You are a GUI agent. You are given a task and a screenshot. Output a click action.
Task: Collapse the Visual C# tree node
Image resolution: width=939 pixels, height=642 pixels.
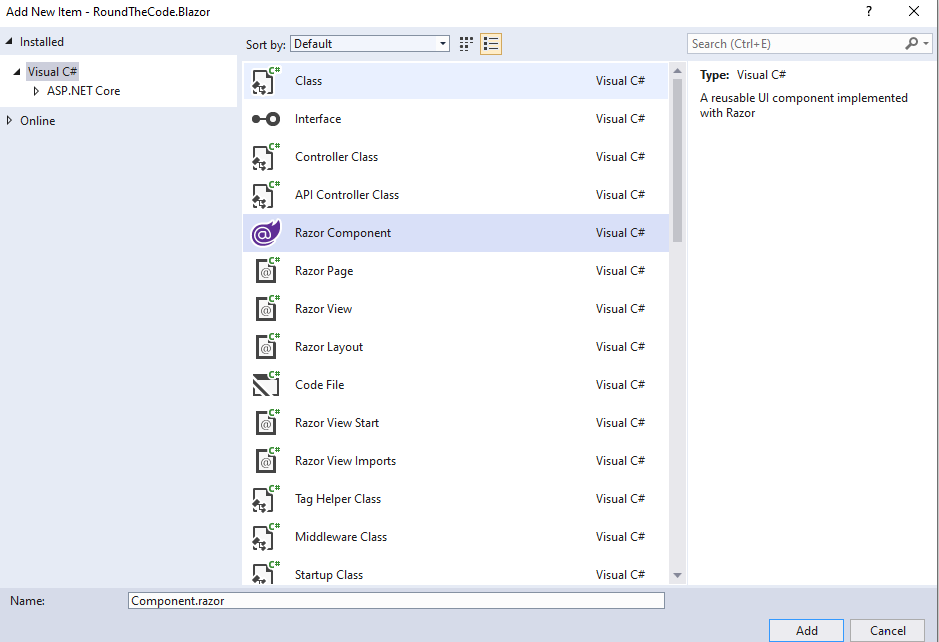coord(17,72)
